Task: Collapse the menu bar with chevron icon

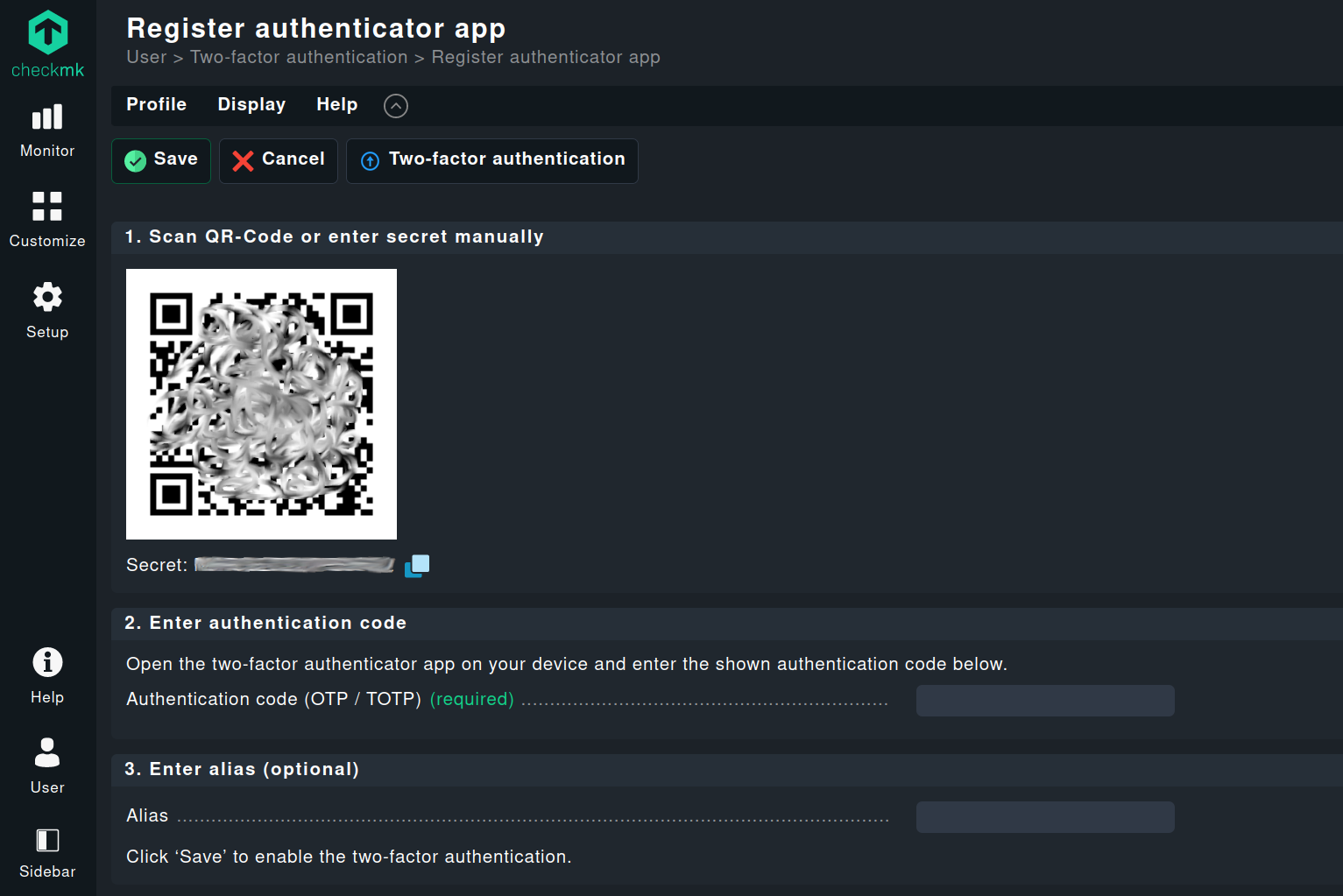Action: (x=396, y=106)
